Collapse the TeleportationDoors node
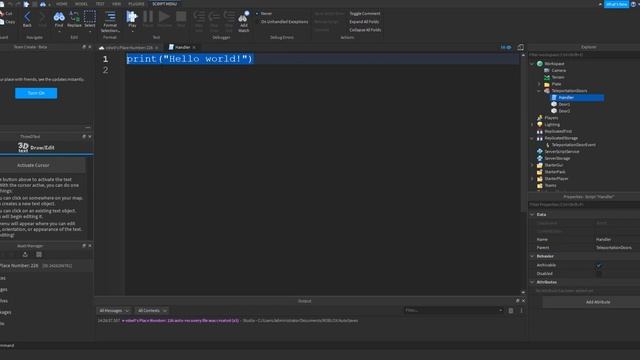This screenshot has width=640, height=360. [x=539, y=91]
